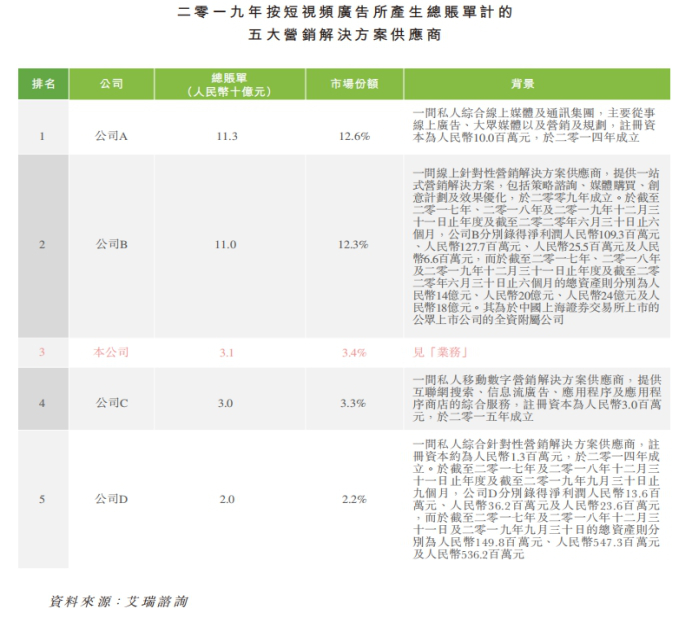Click the 背景 column header

point(537,84)
